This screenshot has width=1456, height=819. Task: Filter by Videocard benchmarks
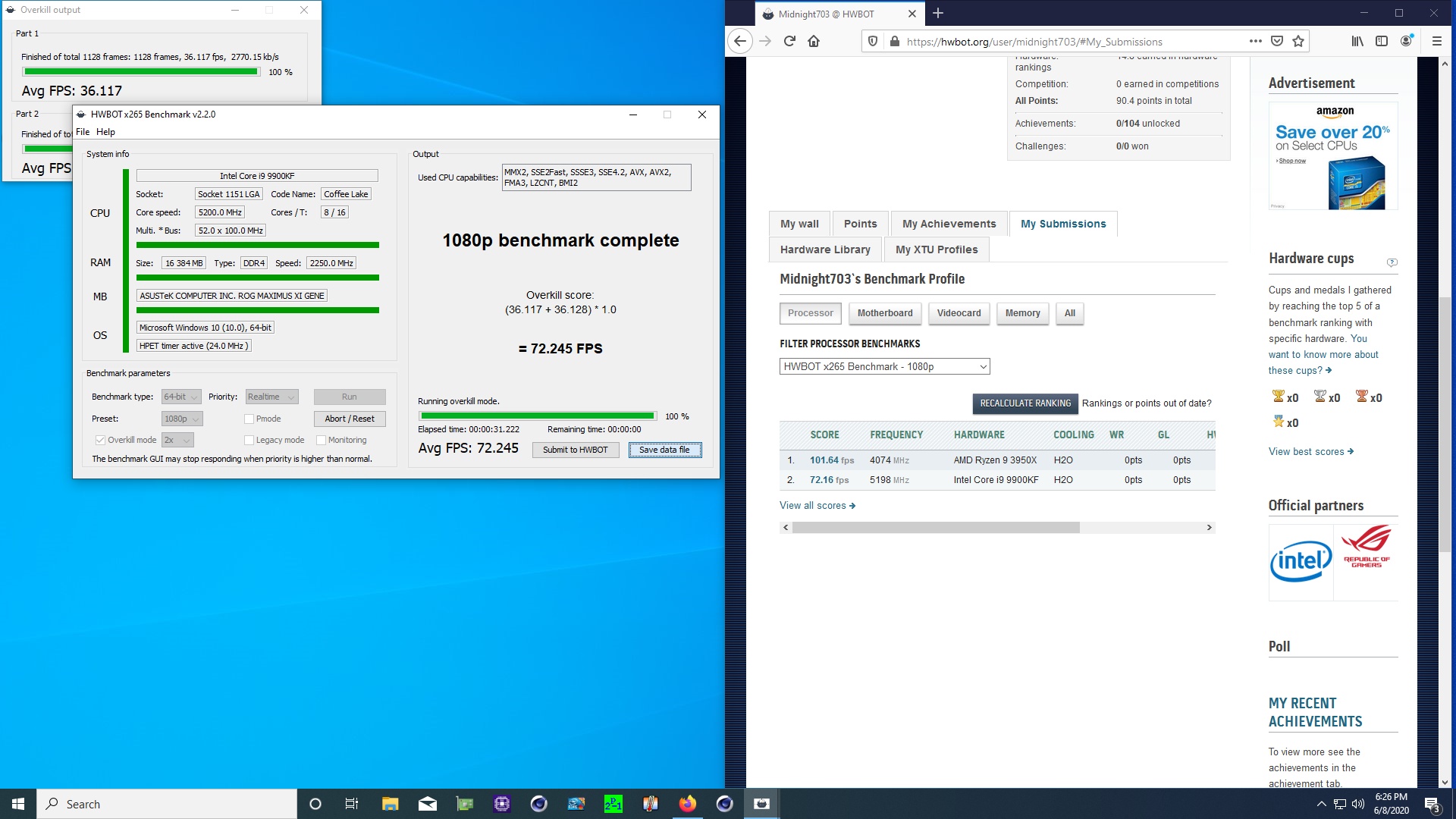click(959, 313)
